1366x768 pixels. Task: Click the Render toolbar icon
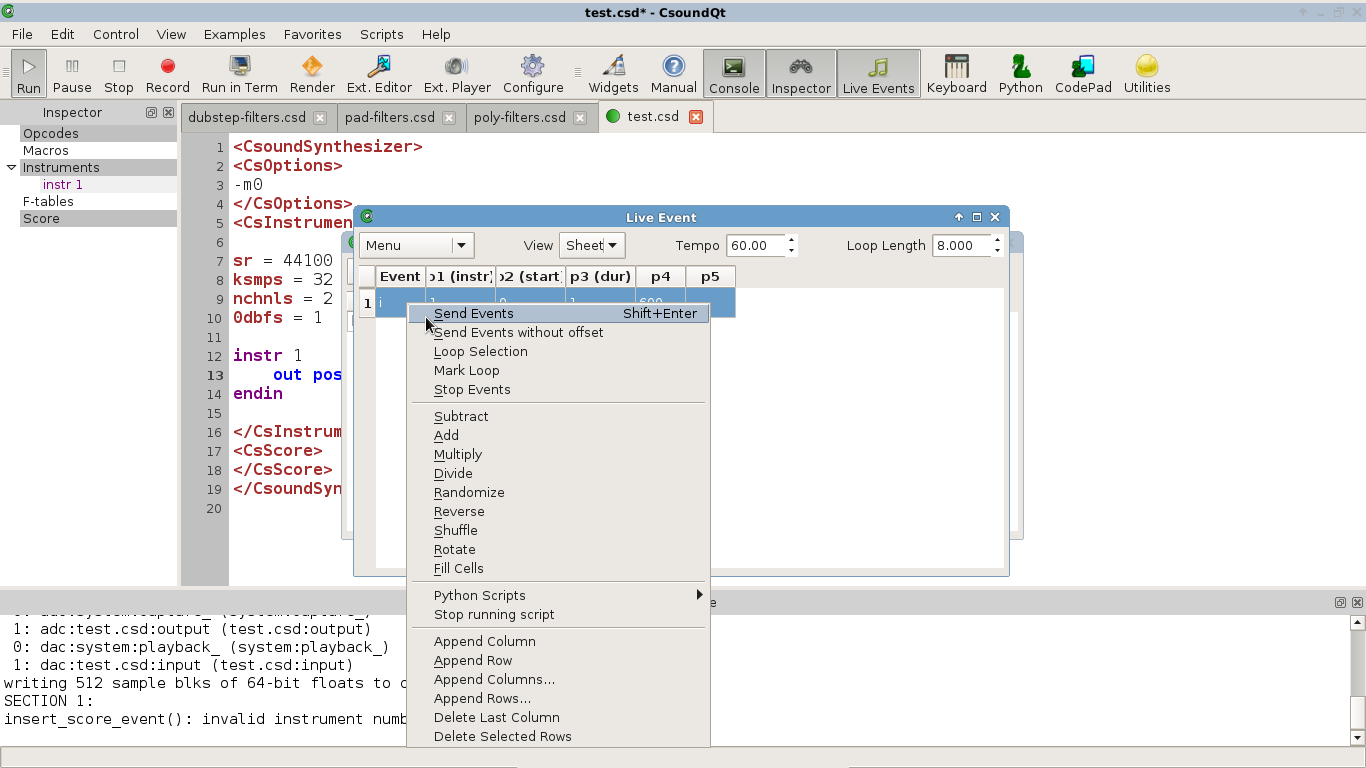pos(312,73)
